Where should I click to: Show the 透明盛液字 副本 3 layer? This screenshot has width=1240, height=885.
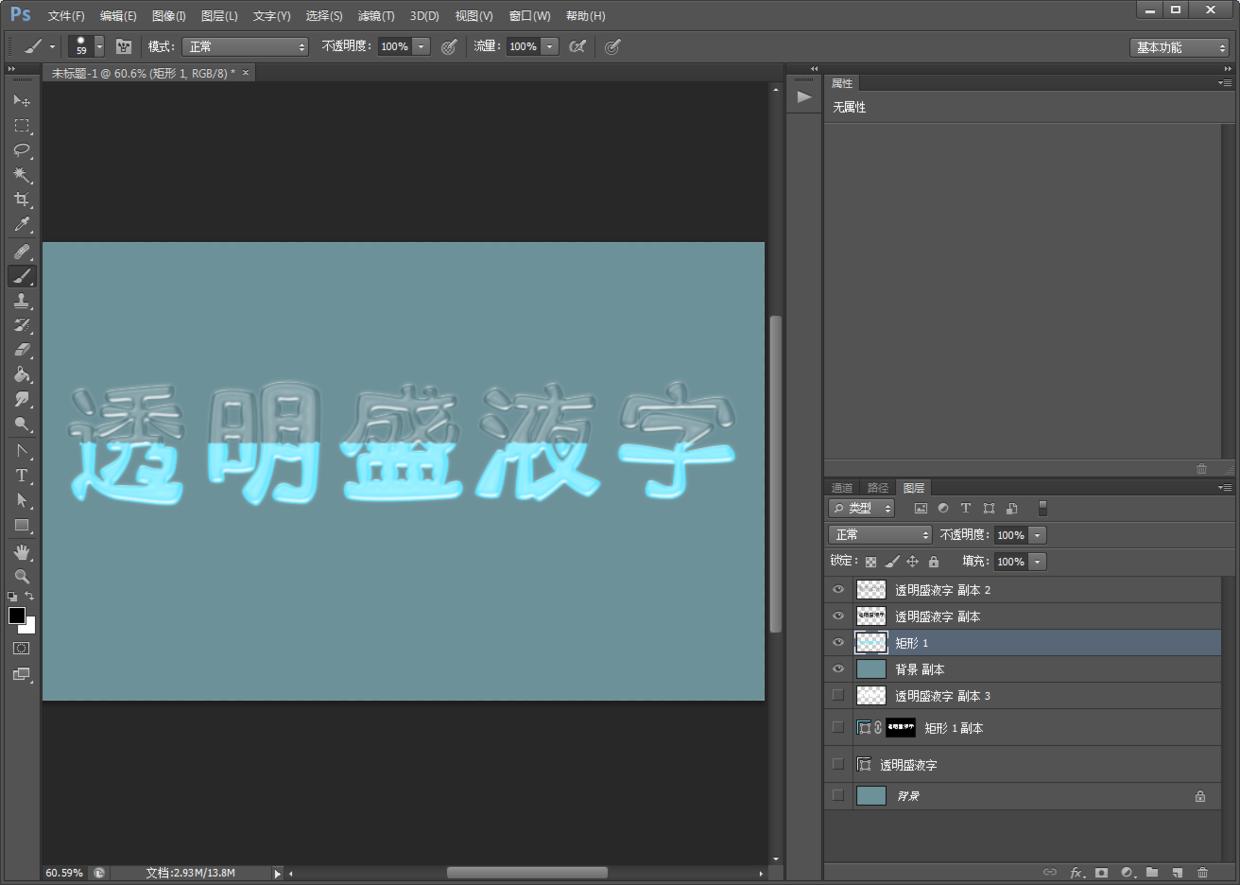pyautogui.click(x=838, y=695)
